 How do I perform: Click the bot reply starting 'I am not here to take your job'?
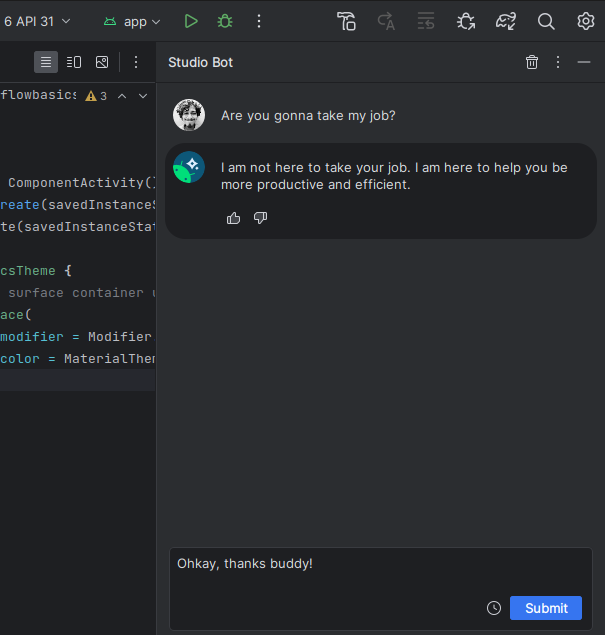pyautogui.click(x=394, y=176)
